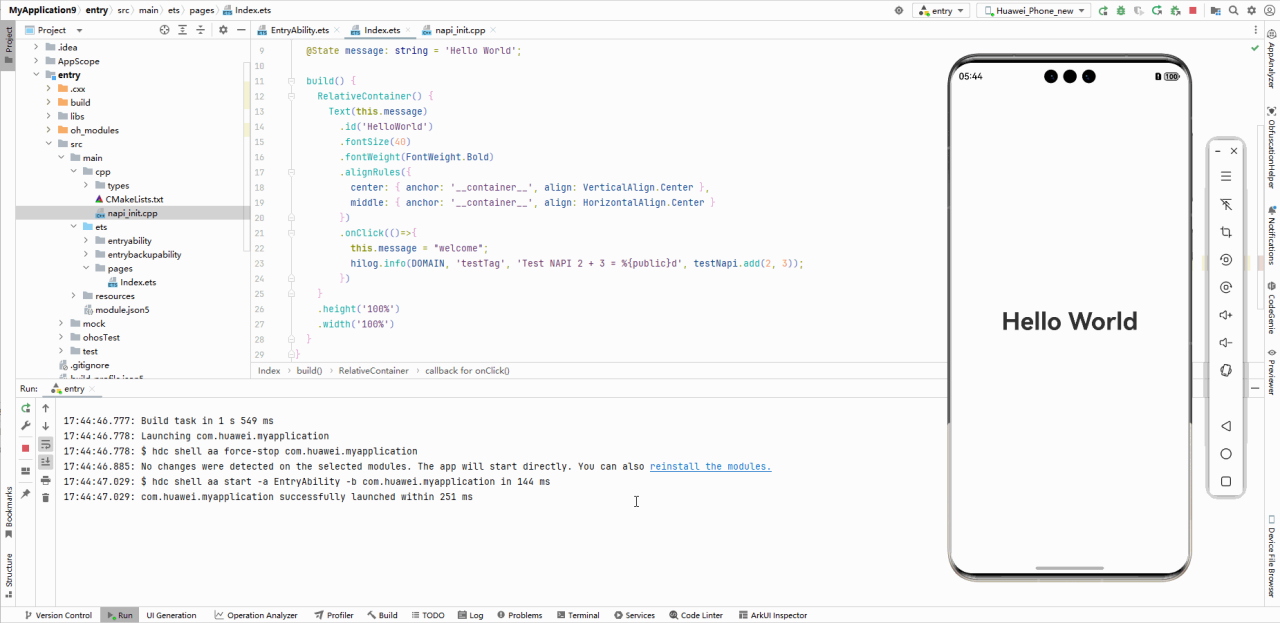The width and height of the screenshot is (1280, 623).
Task: Toggle scroll to end in Run console
Action: [45, 461]
